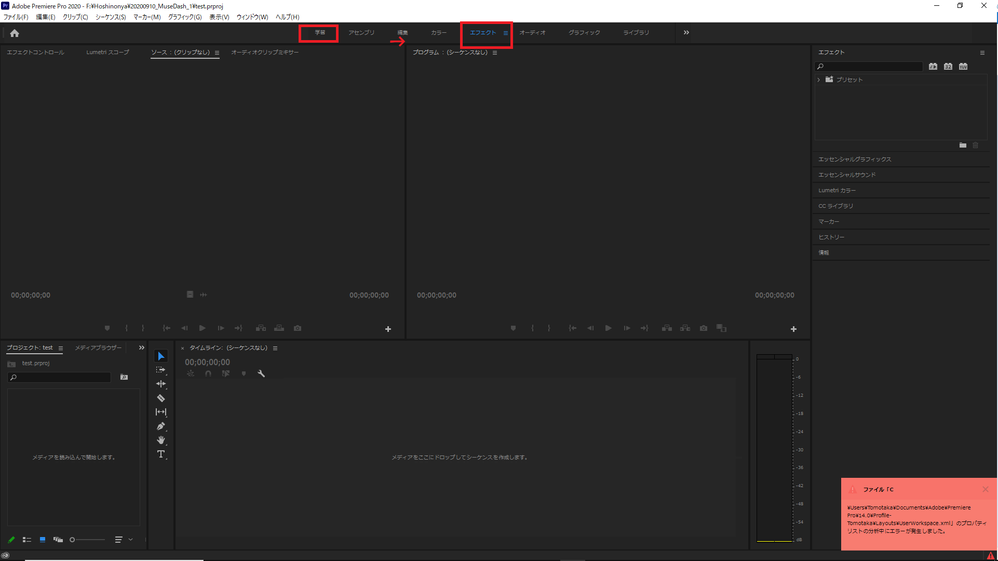Screen dimensions: 998x561
Task: Open Project panel menu icon
Action: coord(60,348)
